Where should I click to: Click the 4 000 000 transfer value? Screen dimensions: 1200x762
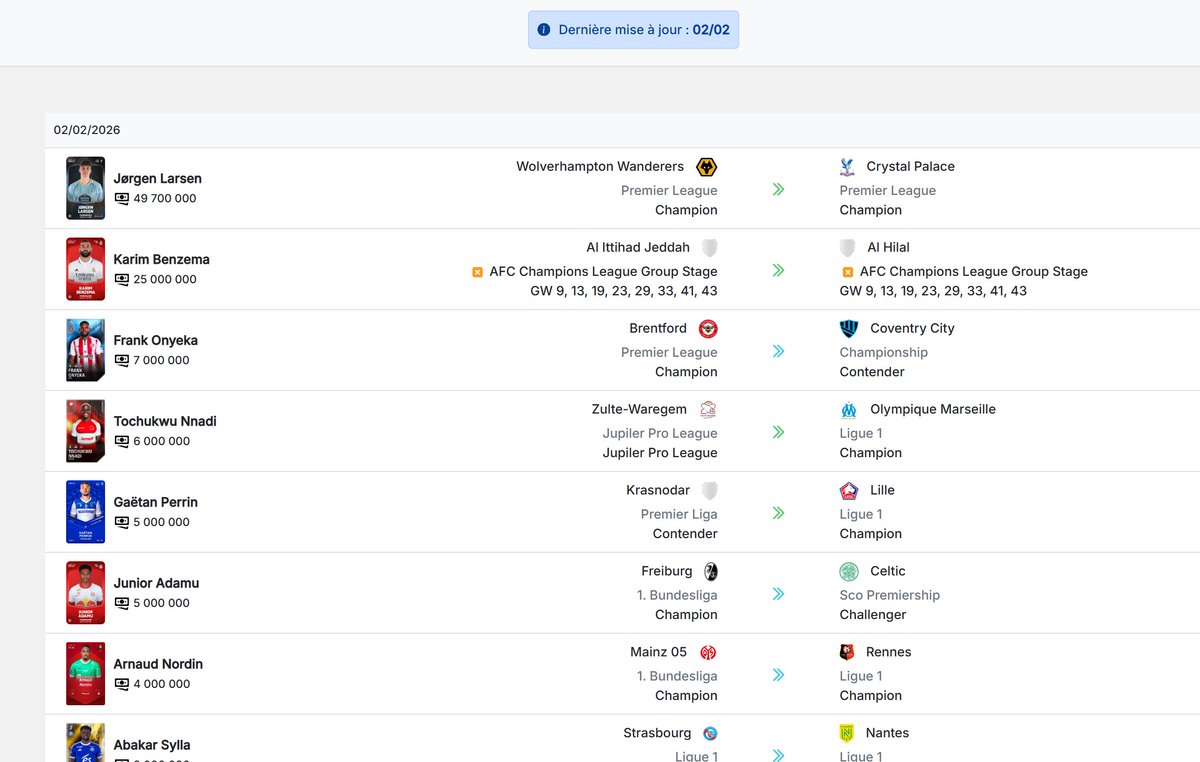click(x=162, y=685)
